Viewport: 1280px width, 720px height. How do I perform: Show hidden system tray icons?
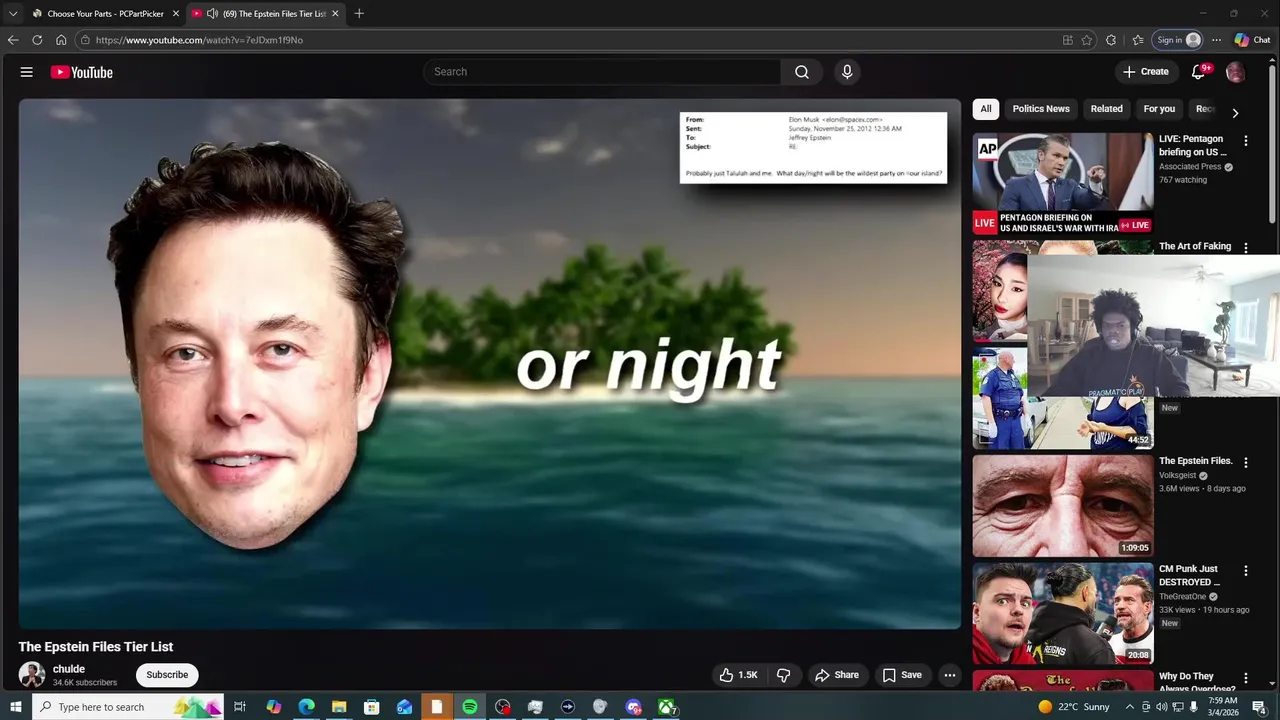(x=1129, y=707)
